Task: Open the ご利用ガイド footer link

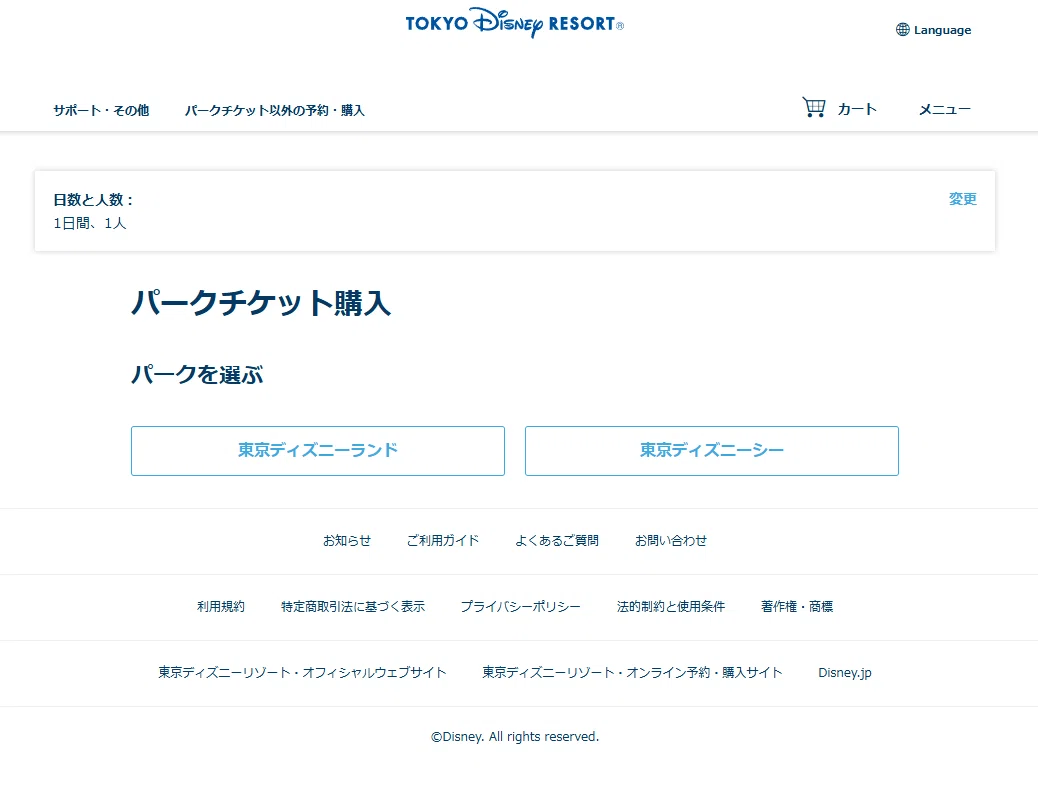Action: coord(443,541)
